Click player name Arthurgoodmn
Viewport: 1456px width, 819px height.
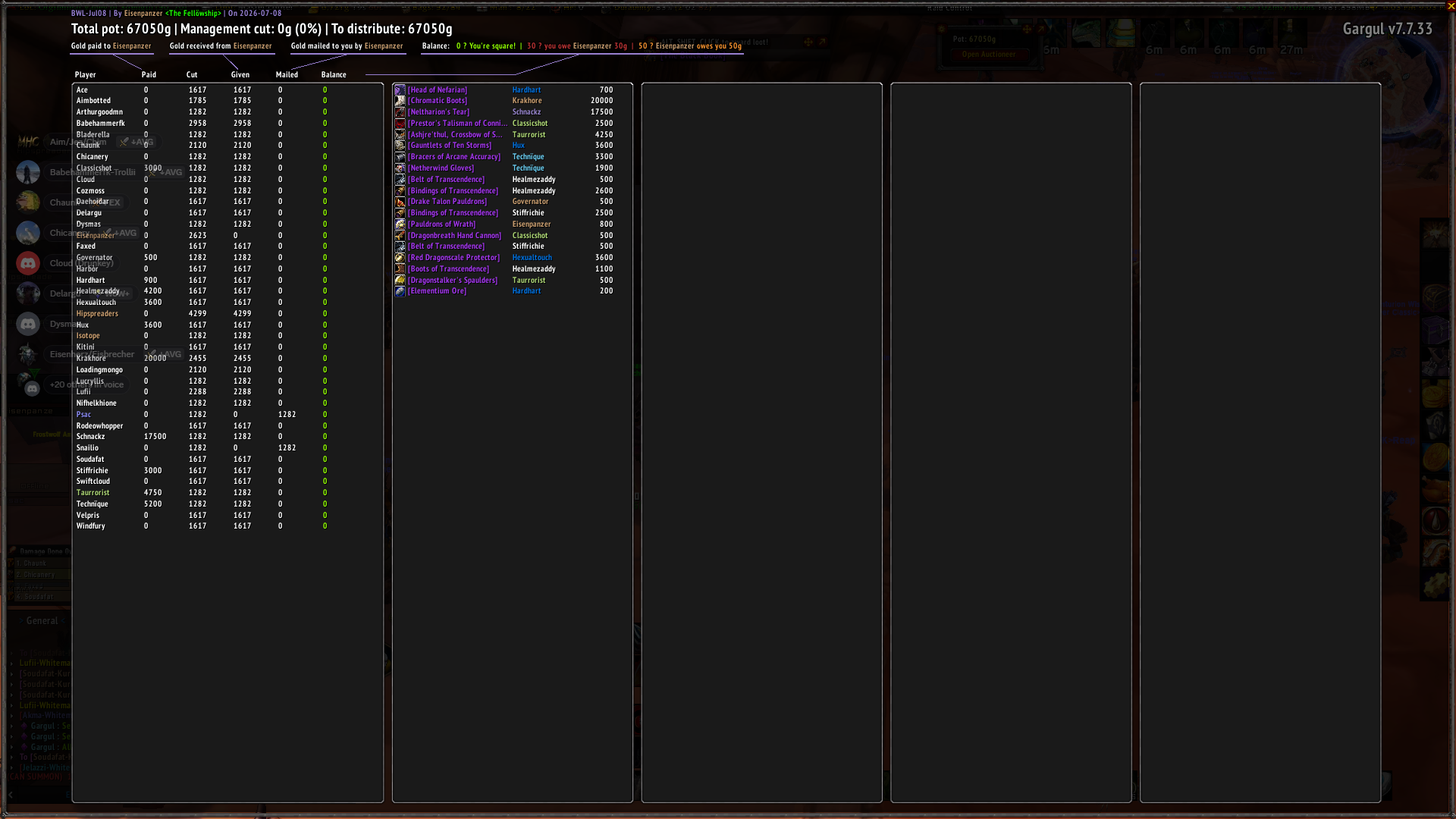(x=99, y=112)
